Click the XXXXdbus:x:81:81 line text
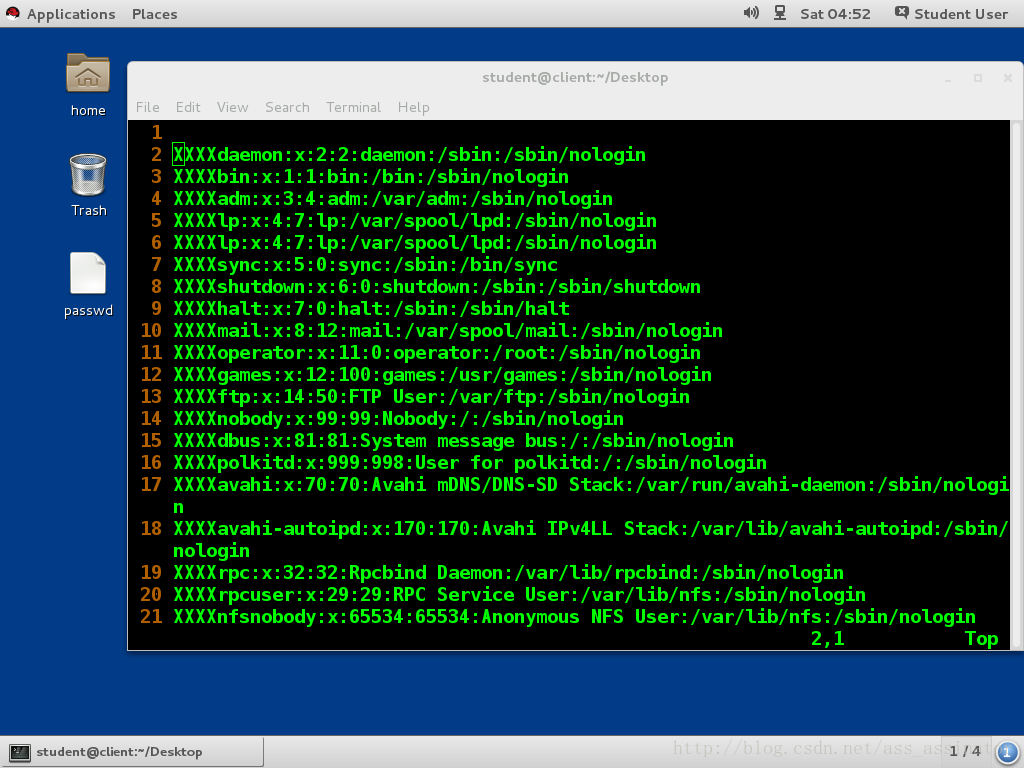 click(453, 441)
